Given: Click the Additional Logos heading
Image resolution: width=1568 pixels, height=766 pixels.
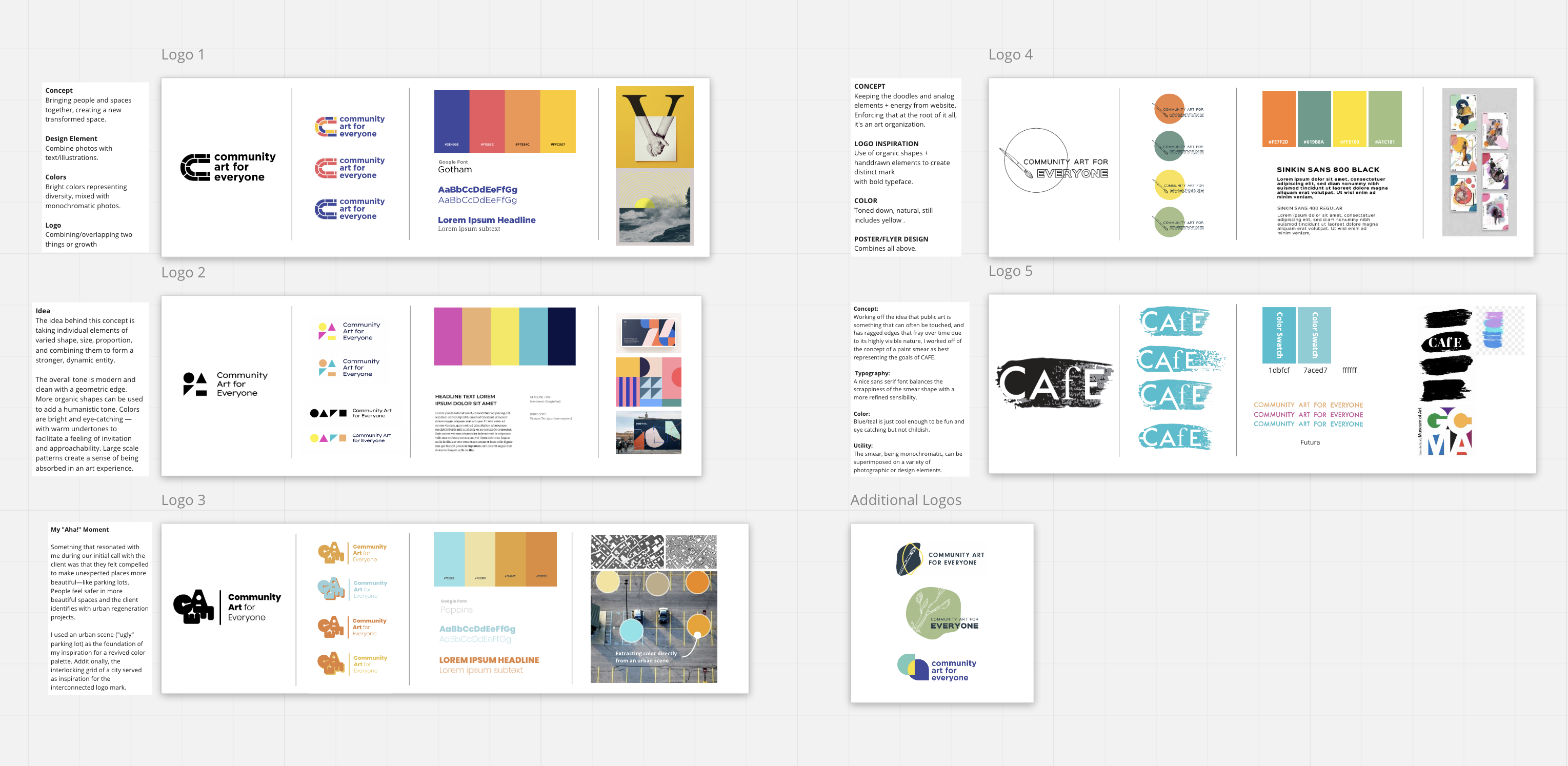Looking at the screenshot, I should pyautogui.click(x=906, y=500).
